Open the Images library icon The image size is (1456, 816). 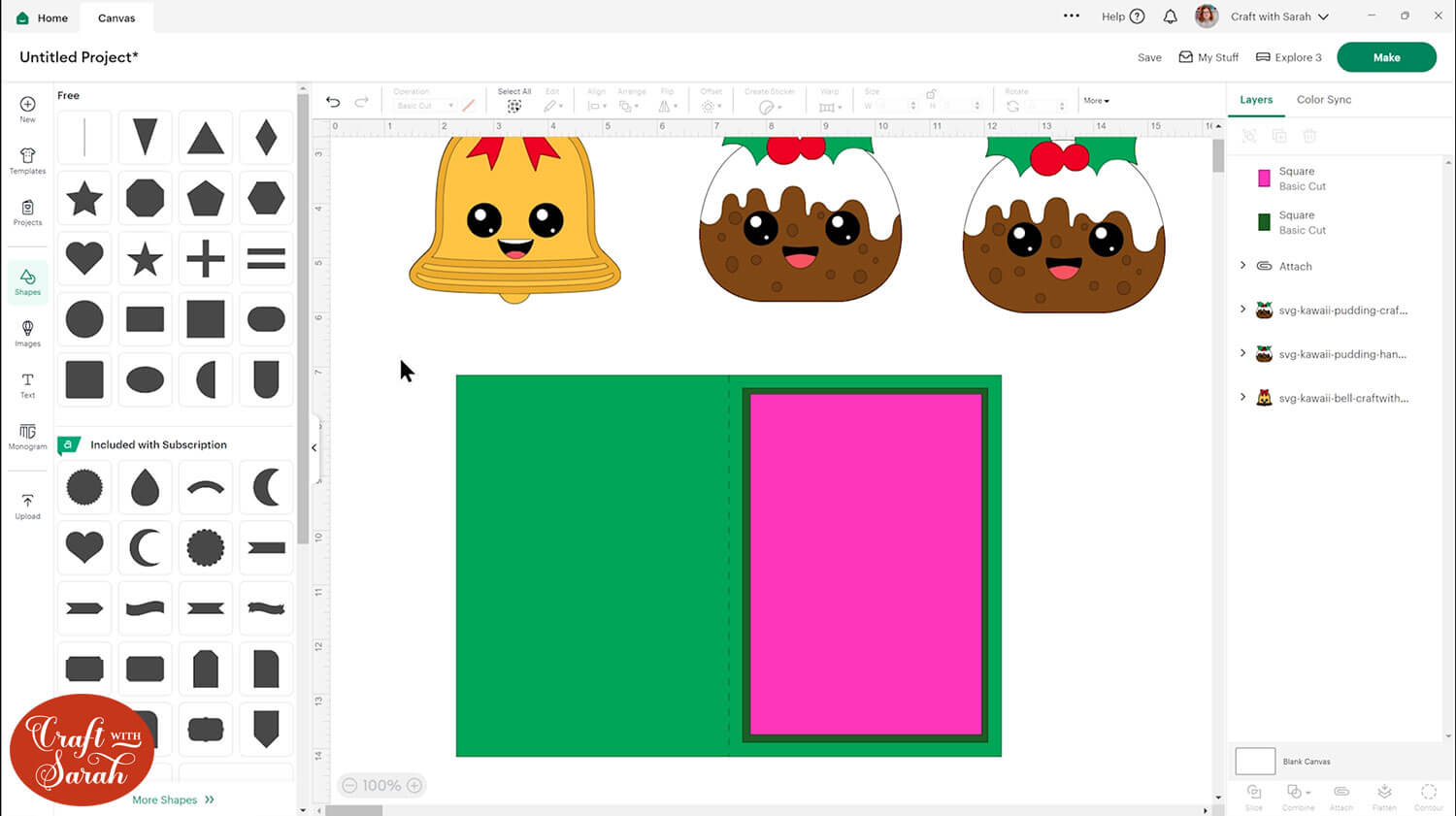(27, 333)
